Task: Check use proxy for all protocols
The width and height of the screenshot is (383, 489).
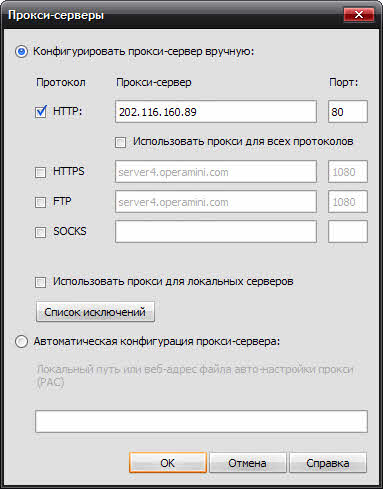Action: (120, 142)
